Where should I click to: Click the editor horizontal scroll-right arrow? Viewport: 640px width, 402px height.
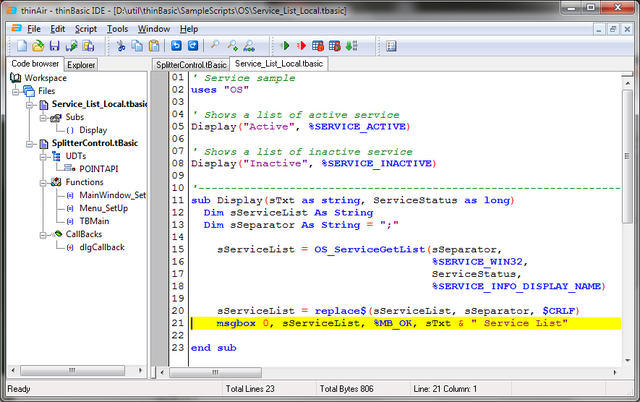[x=615, y=372]
